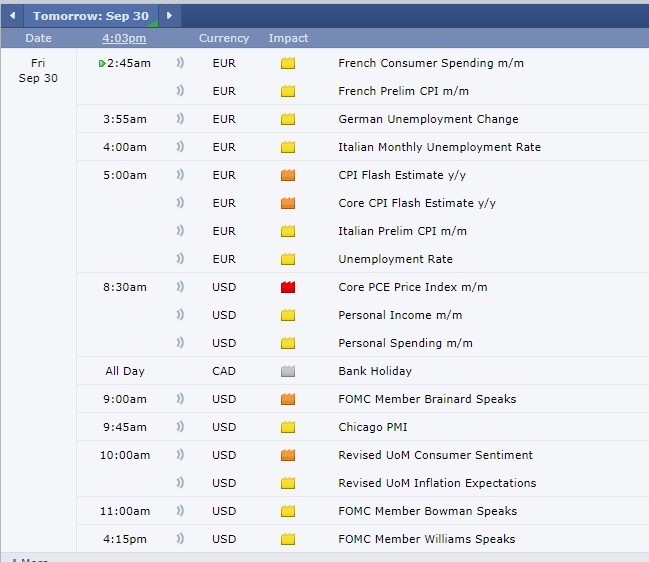649x562 pixels.
Task: Click orange impact icon for CPI Flash Estimate
Action: tap(288, 175)
